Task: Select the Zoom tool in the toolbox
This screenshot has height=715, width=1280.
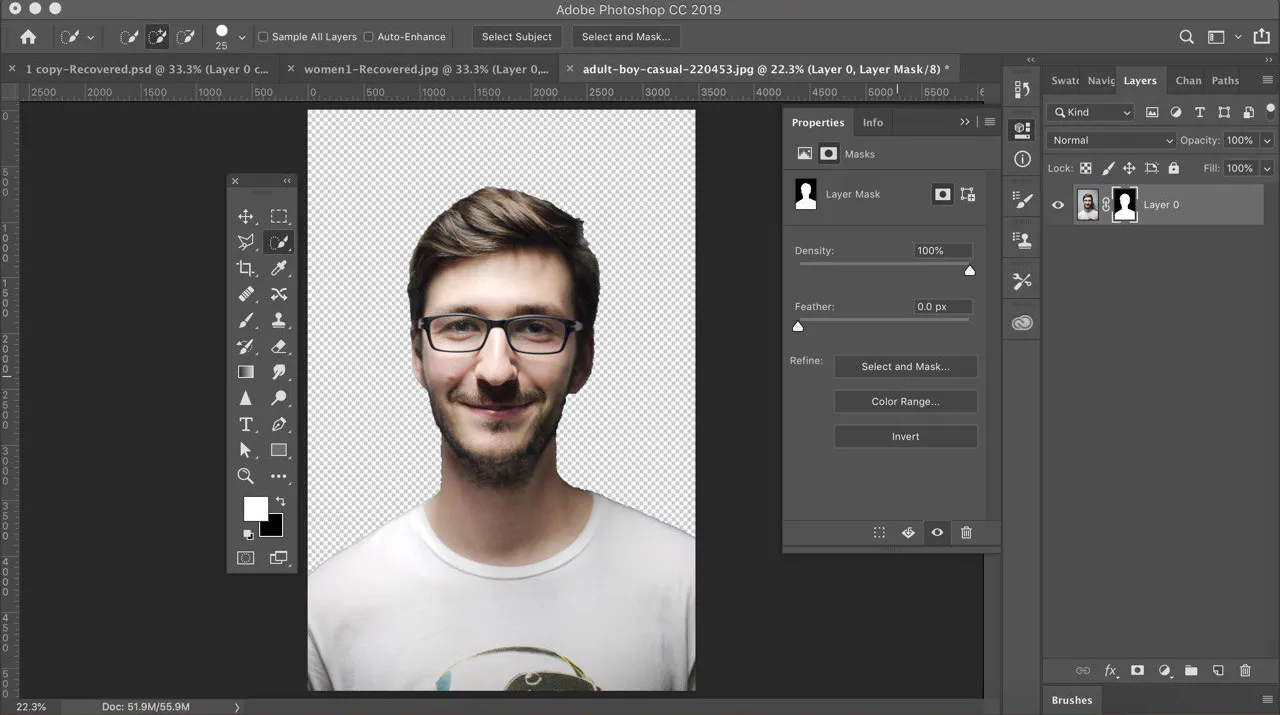Action: point(245,476)
